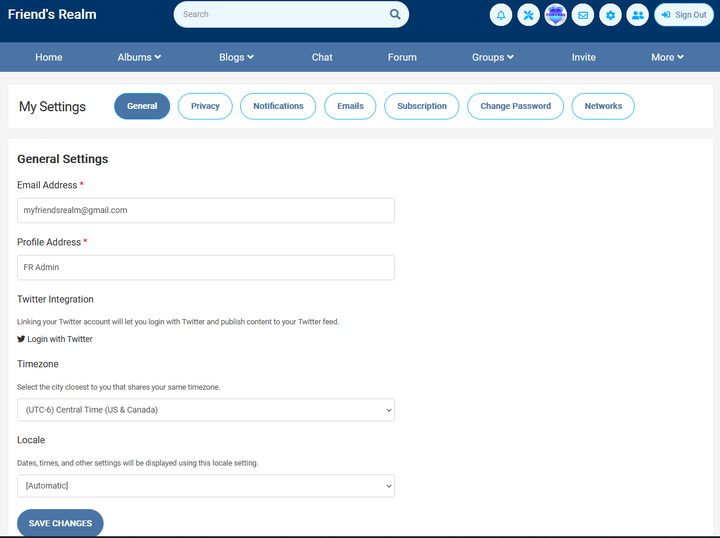Open the Chat menu item
Image resolution: width=720 pixels, height=538 pixels.
click(x=322, y=57)
